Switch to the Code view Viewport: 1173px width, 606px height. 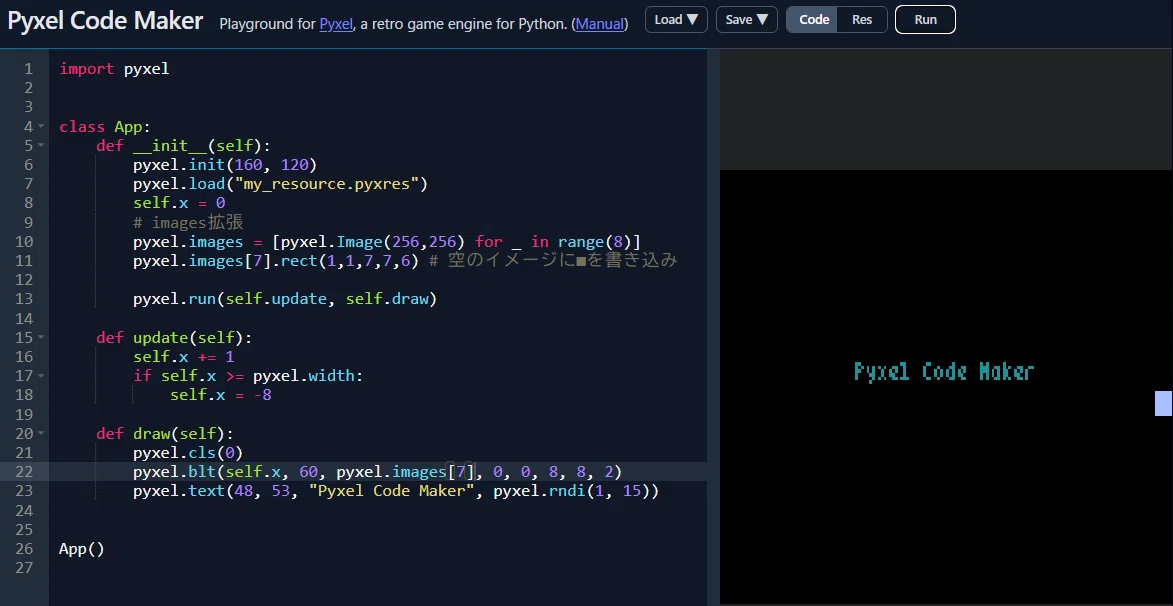pos(813,19)
